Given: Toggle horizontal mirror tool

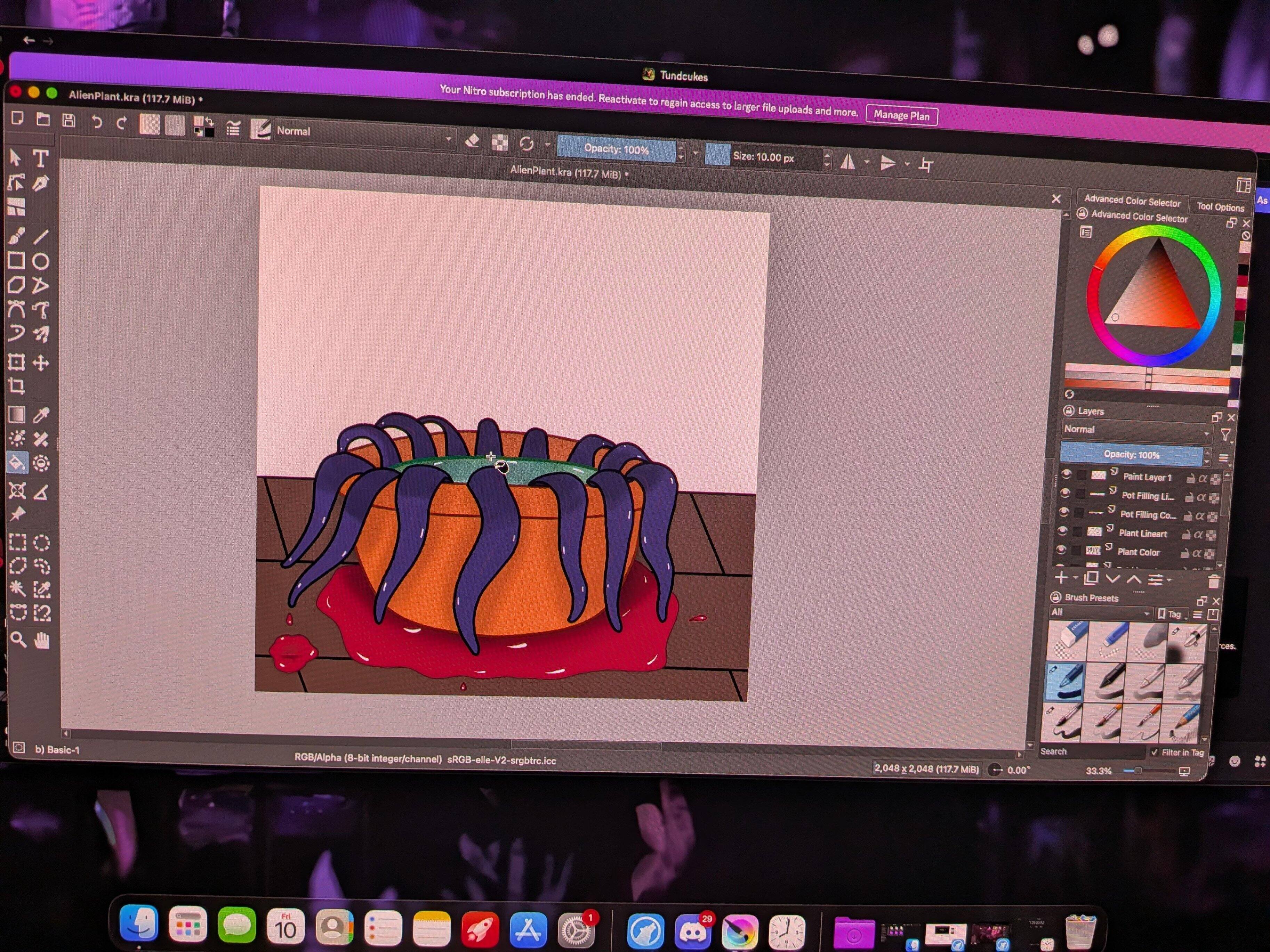Looking at the screenshot, I should pyautogui.click(x=847, y=162).
